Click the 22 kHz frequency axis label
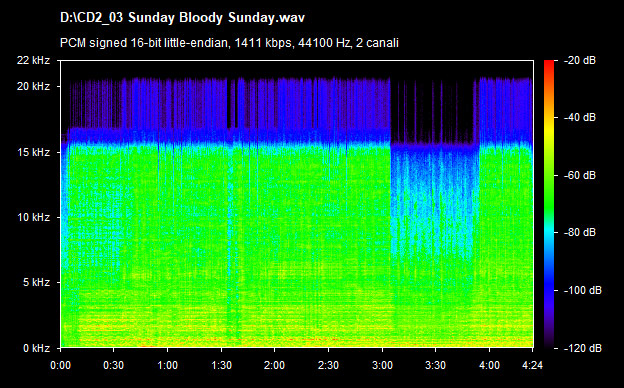The width and height of the screenshot is (624, 388). [x=33, y=60]
